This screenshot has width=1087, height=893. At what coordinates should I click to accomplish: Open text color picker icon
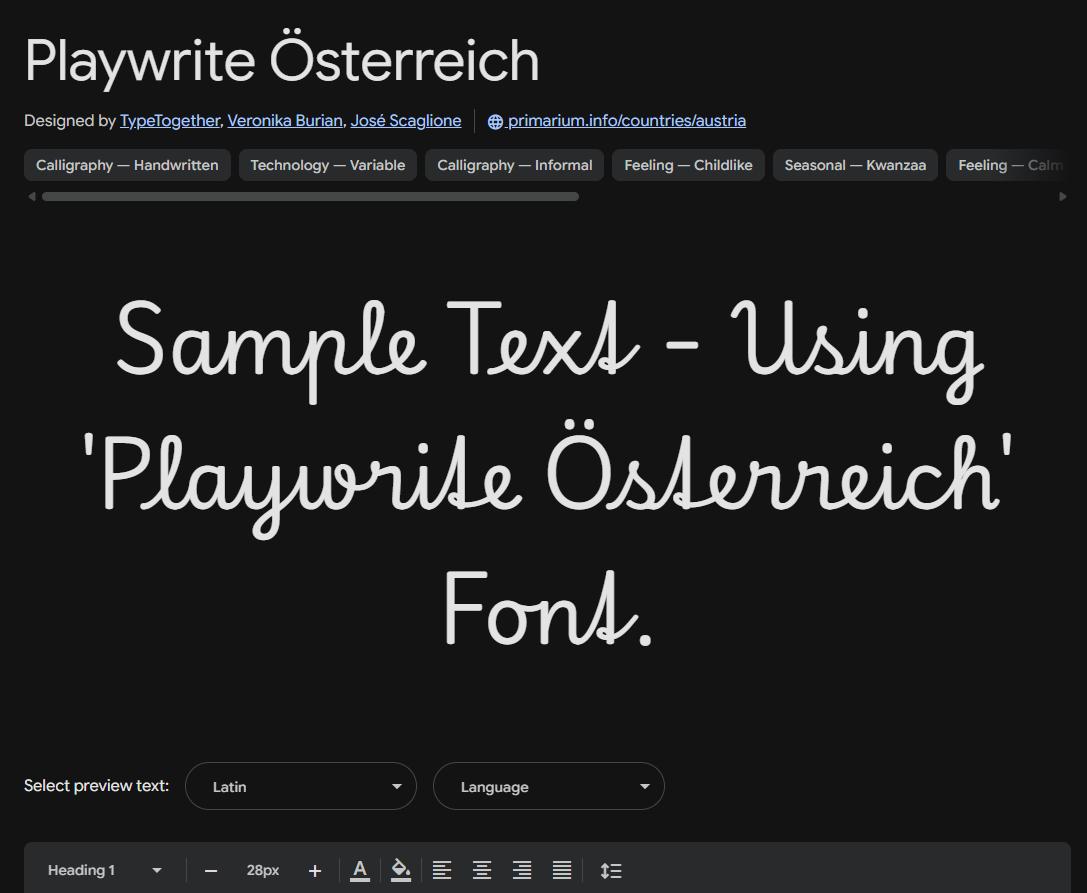coord(360,870)
